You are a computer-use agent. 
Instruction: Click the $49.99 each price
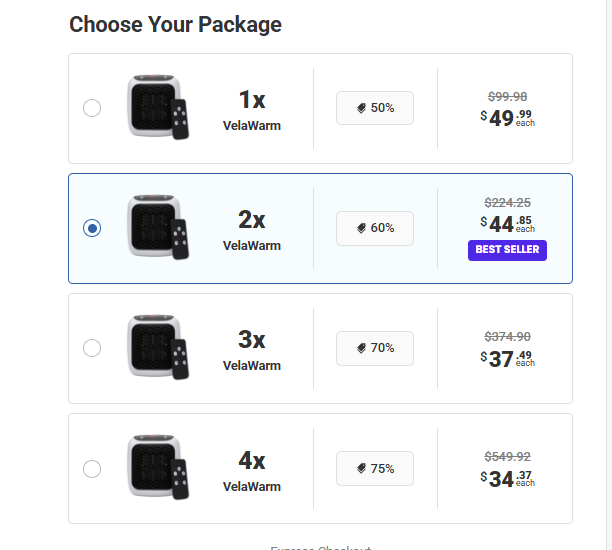pos(507,118)
